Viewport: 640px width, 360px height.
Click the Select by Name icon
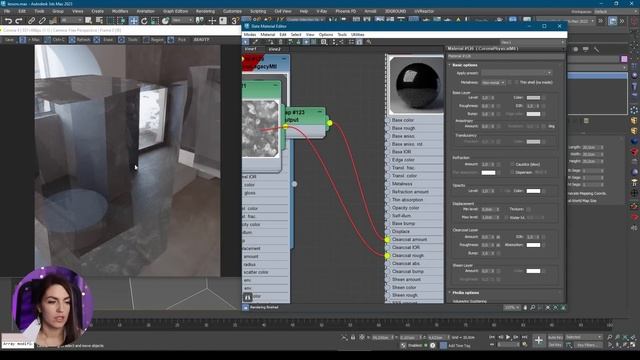pyautogui.click(x=99, y=20)
